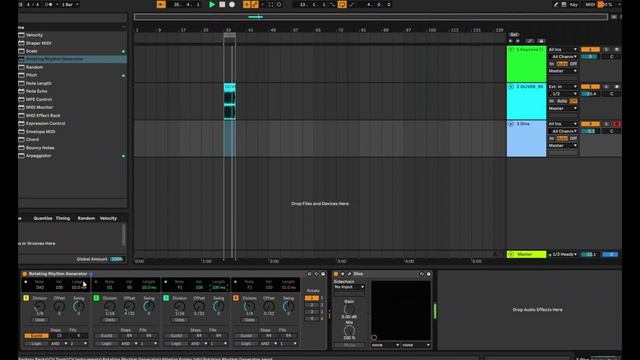Set Diva track monitoring to Off

click(x=573, y=138)
